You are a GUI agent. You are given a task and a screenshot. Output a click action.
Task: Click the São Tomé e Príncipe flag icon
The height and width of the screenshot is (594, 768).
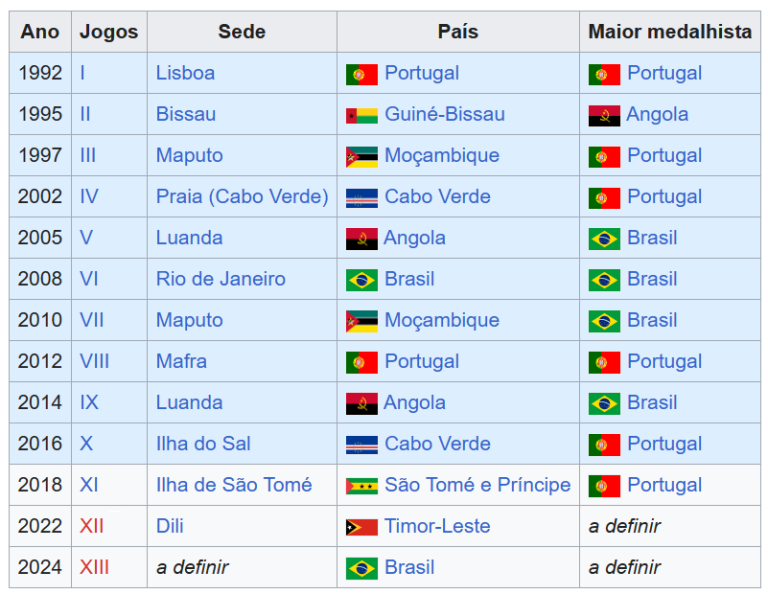361,486
